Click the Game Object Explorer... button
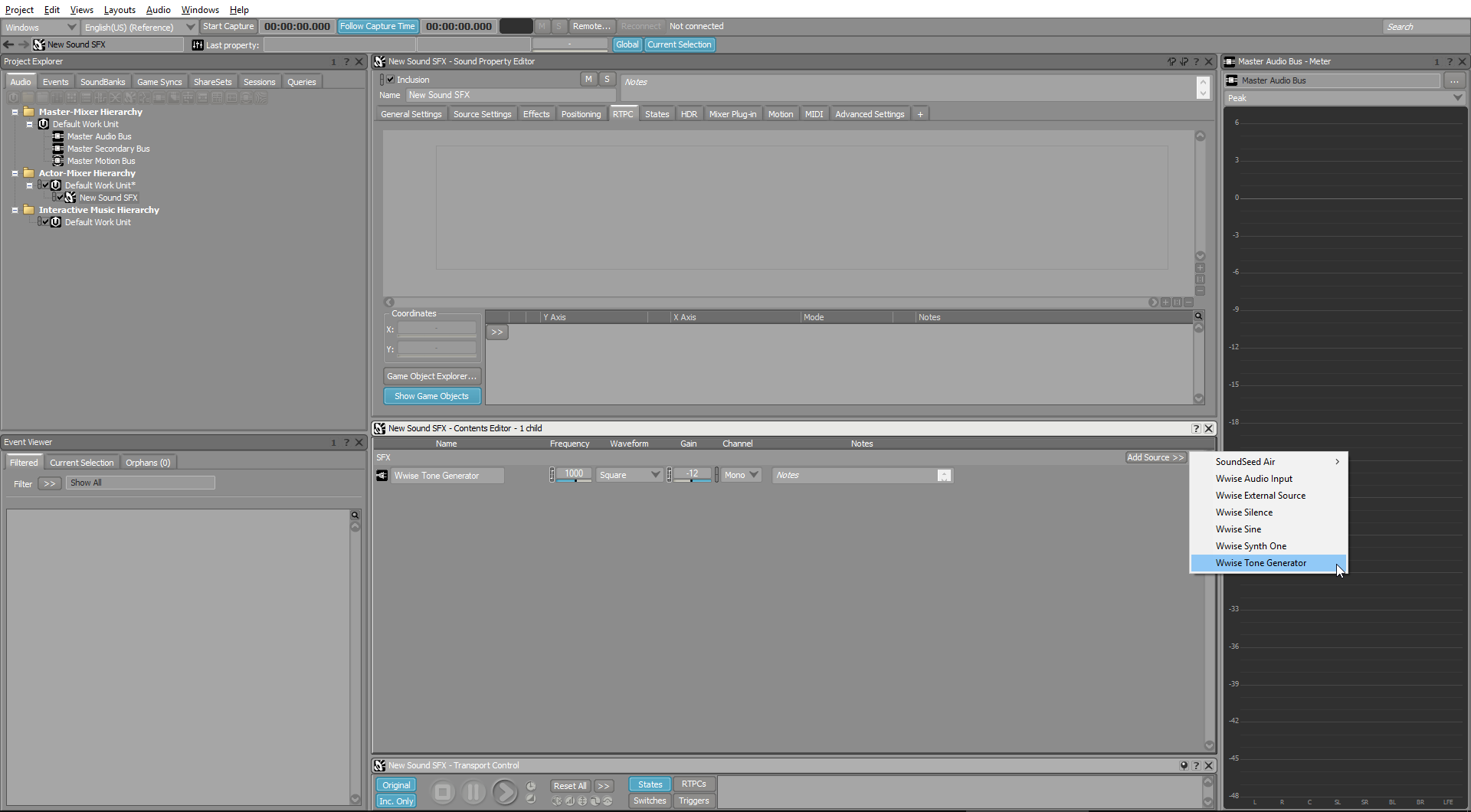Screen dimensions: 1471x812 [431, 376]
